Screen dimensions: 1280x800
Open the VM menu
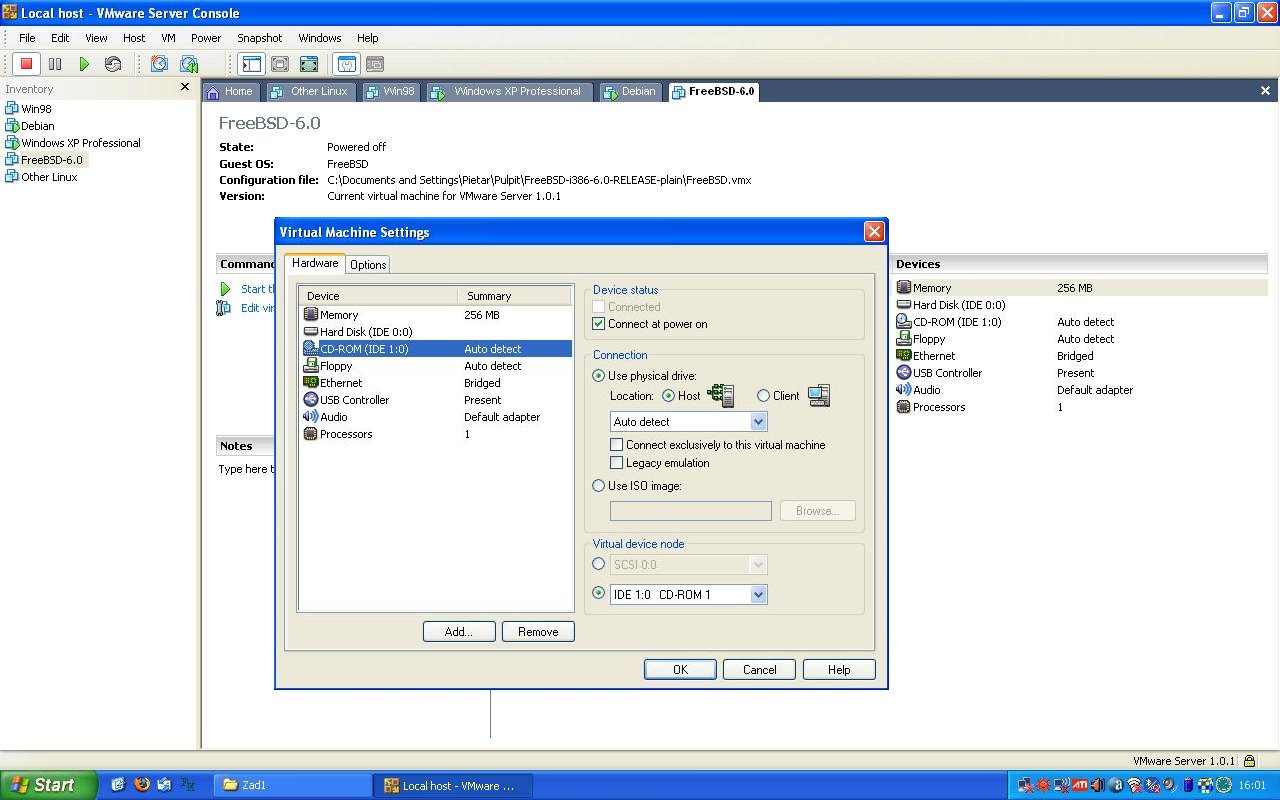coord(168,38)
